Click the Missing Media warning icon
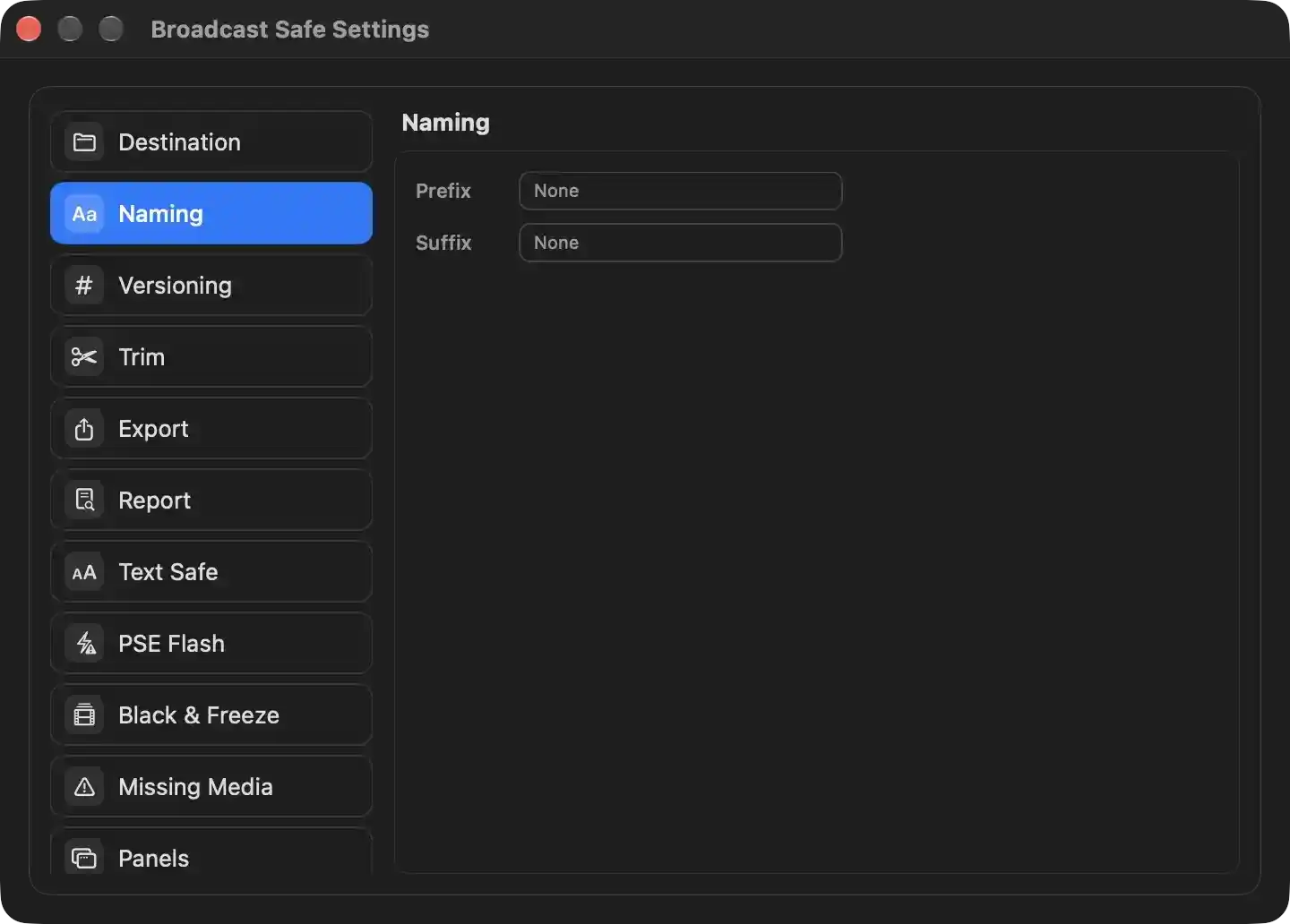Image resolution: width=1290 pixels, height=924 pixels. [x=84, y=787]
